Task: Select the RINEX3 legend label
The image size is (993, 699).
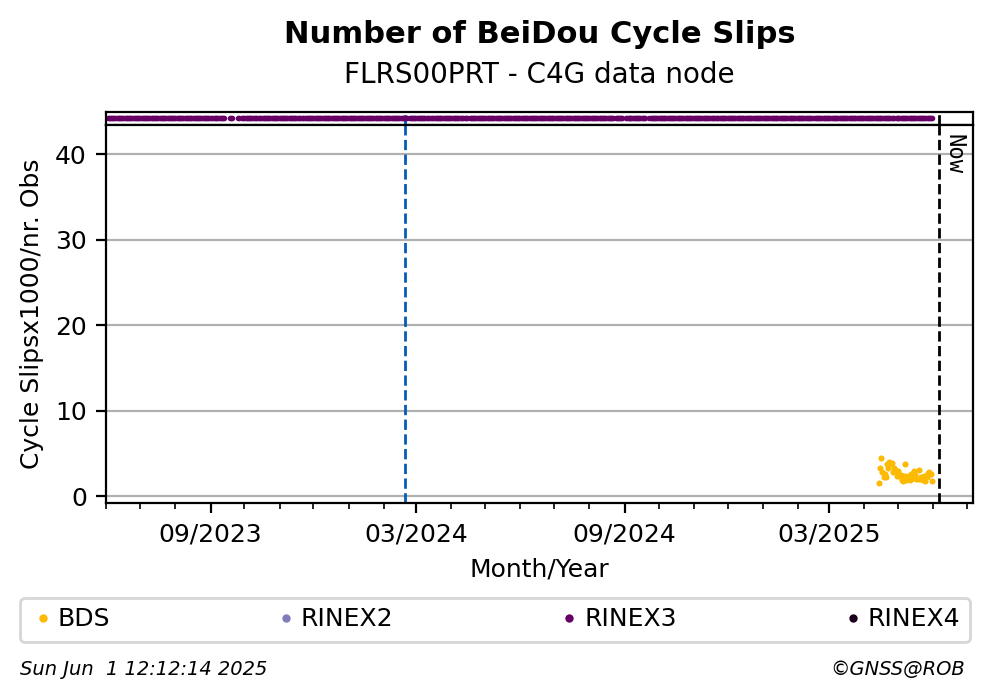Action: pyautogui.click(x=630, y=618)
